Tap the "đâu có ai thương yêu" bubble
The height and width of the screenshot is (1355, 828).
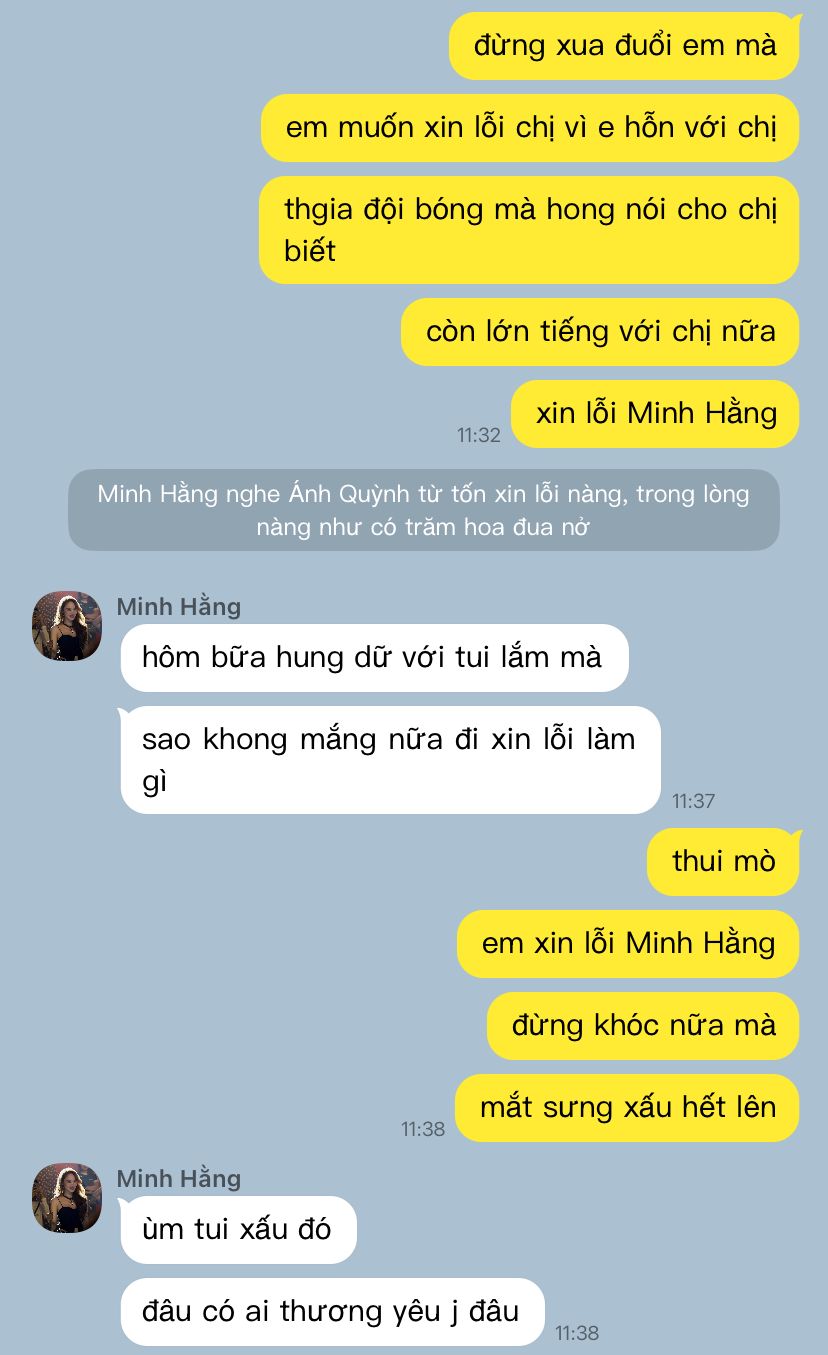point(332,1312)
